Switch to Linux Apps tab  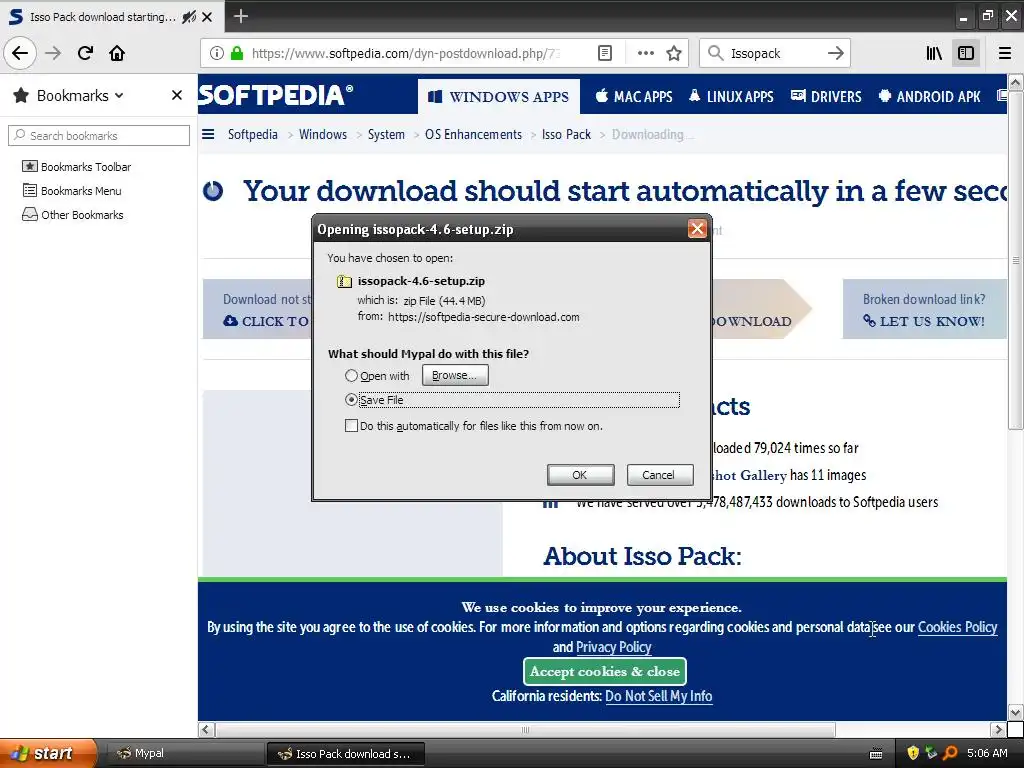point(731,97)
